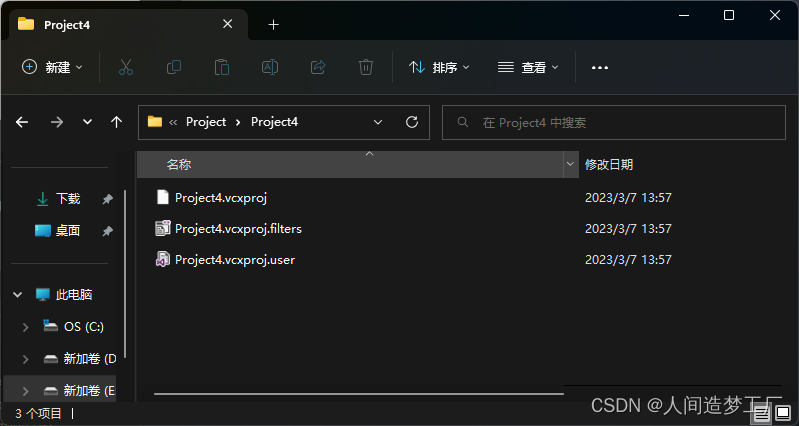Click the date of Project4.vcxproj.user
Screen dimensions: 799x426
point(628,260)
